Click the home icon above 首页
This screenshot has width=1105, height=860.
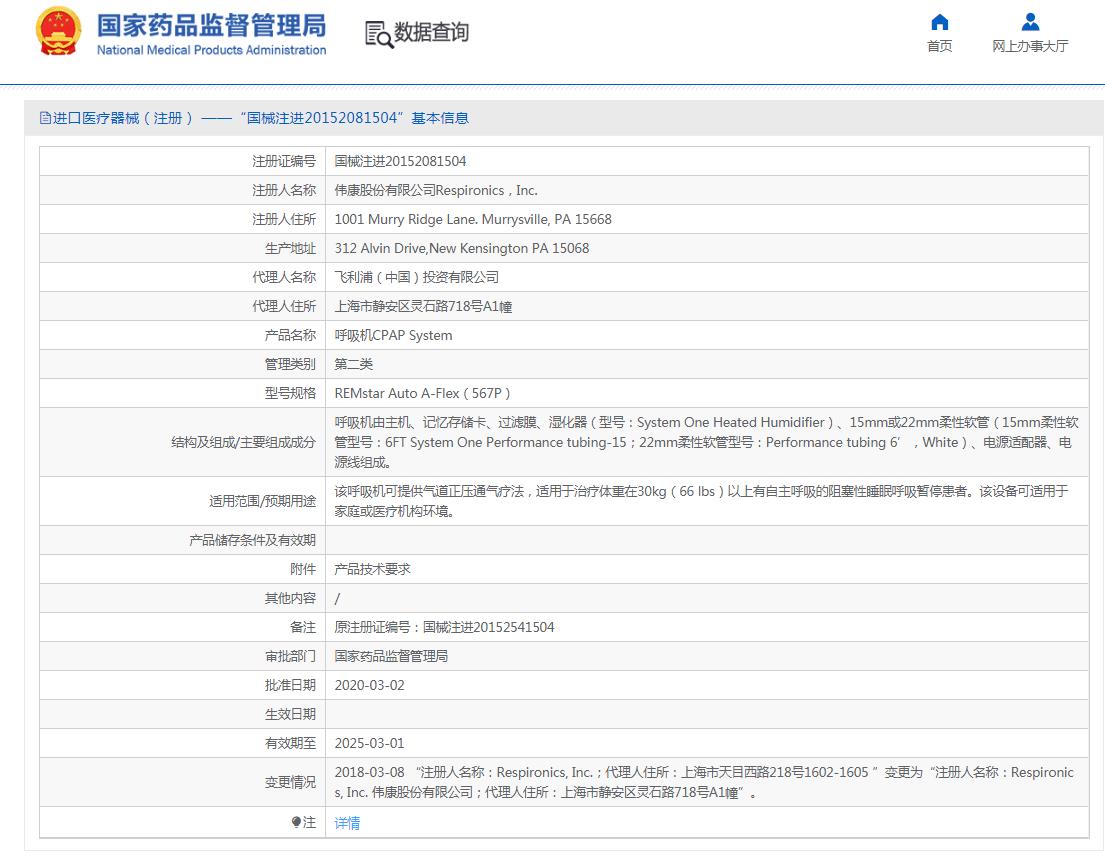point(939,22)
